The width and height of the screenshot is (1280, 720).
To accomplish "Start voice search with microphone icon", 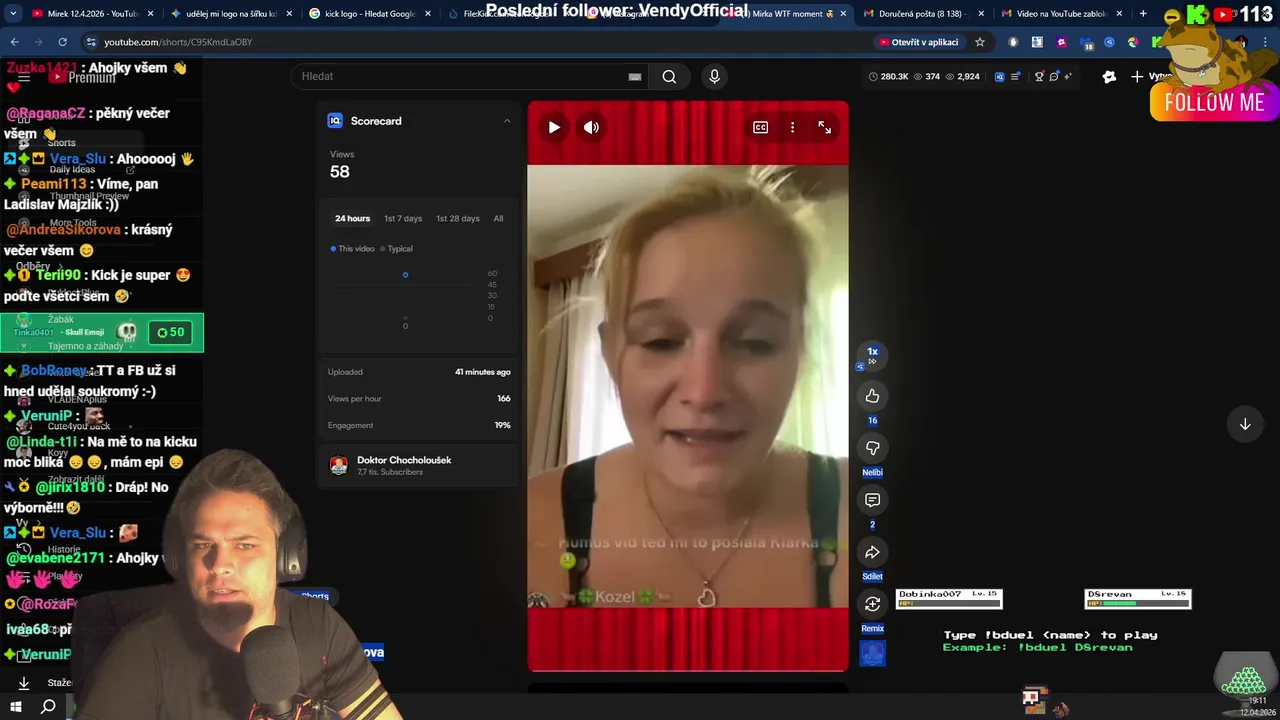I will 714,76.
